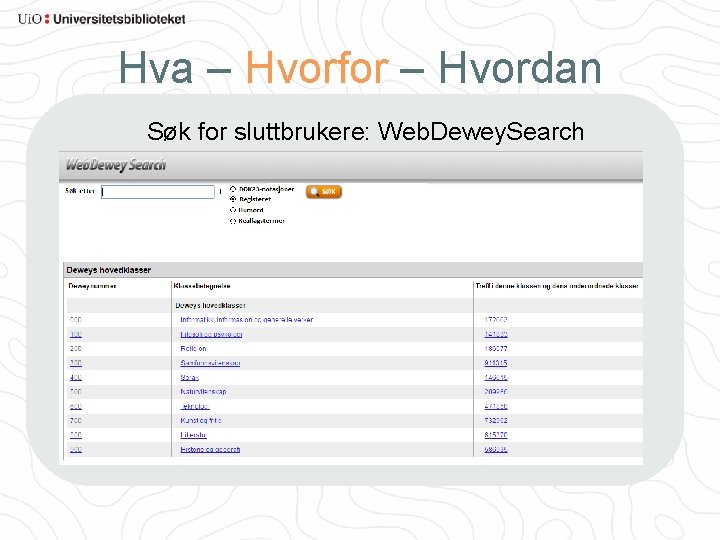This screenshot has width=720, height=540.
Task: Open the 'Litteratur' class link
Action: (x=193, y=435)
